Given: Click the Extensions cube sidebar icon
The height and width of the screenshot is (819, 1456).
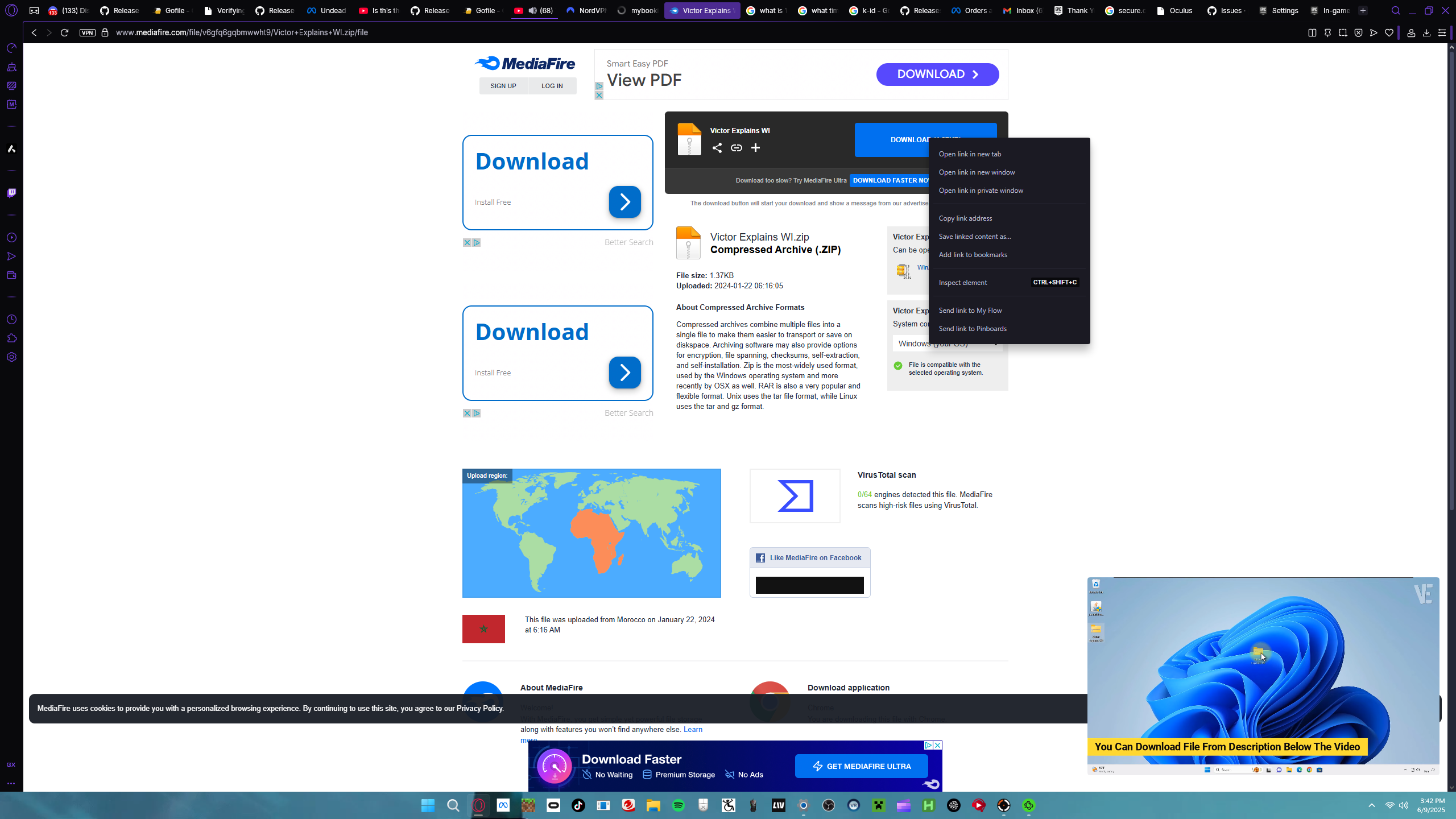Looking at the screenshot, I should pos(11,338).
